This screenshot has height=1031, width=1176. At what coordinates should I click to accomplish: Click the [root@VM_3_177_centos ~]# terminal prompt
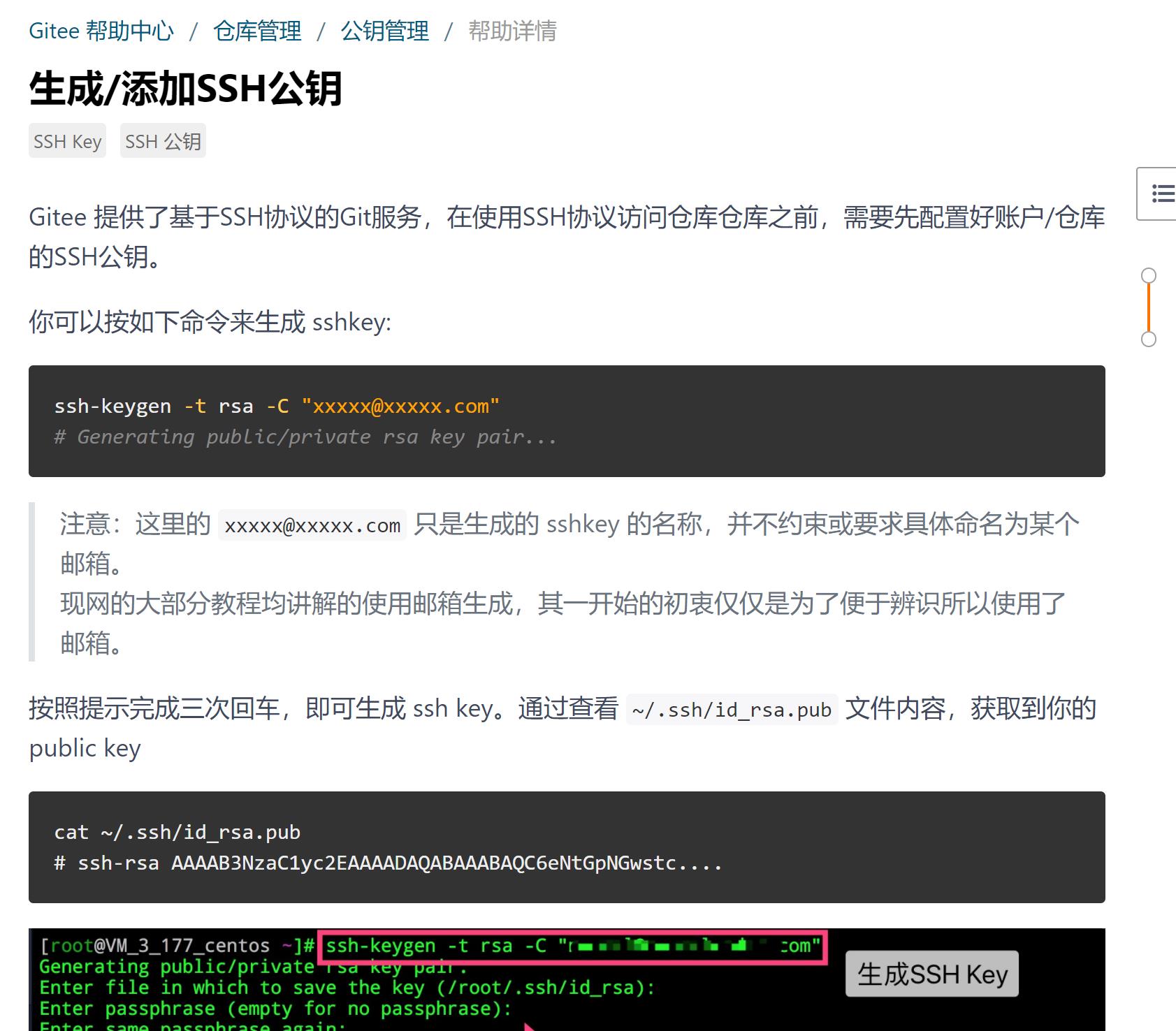point(177,946)
